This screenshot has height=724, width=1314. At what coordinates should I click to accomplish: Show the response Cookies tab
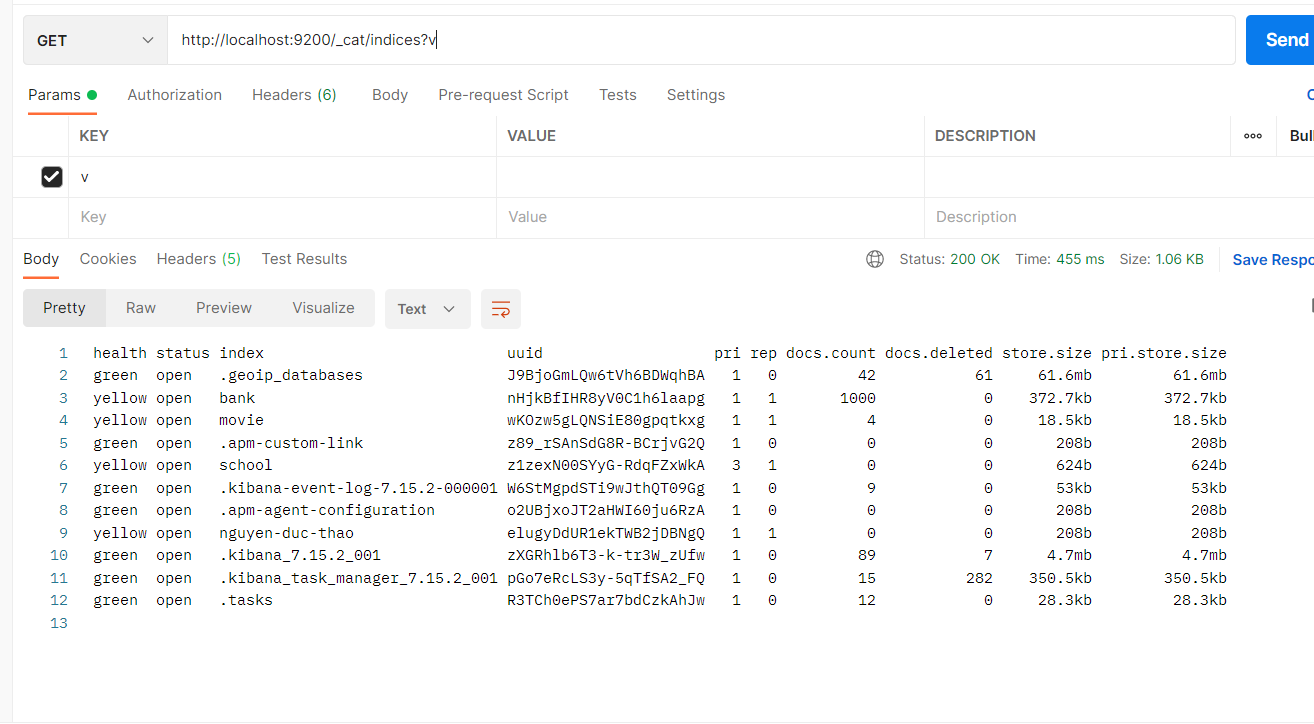tap(108, 259)
